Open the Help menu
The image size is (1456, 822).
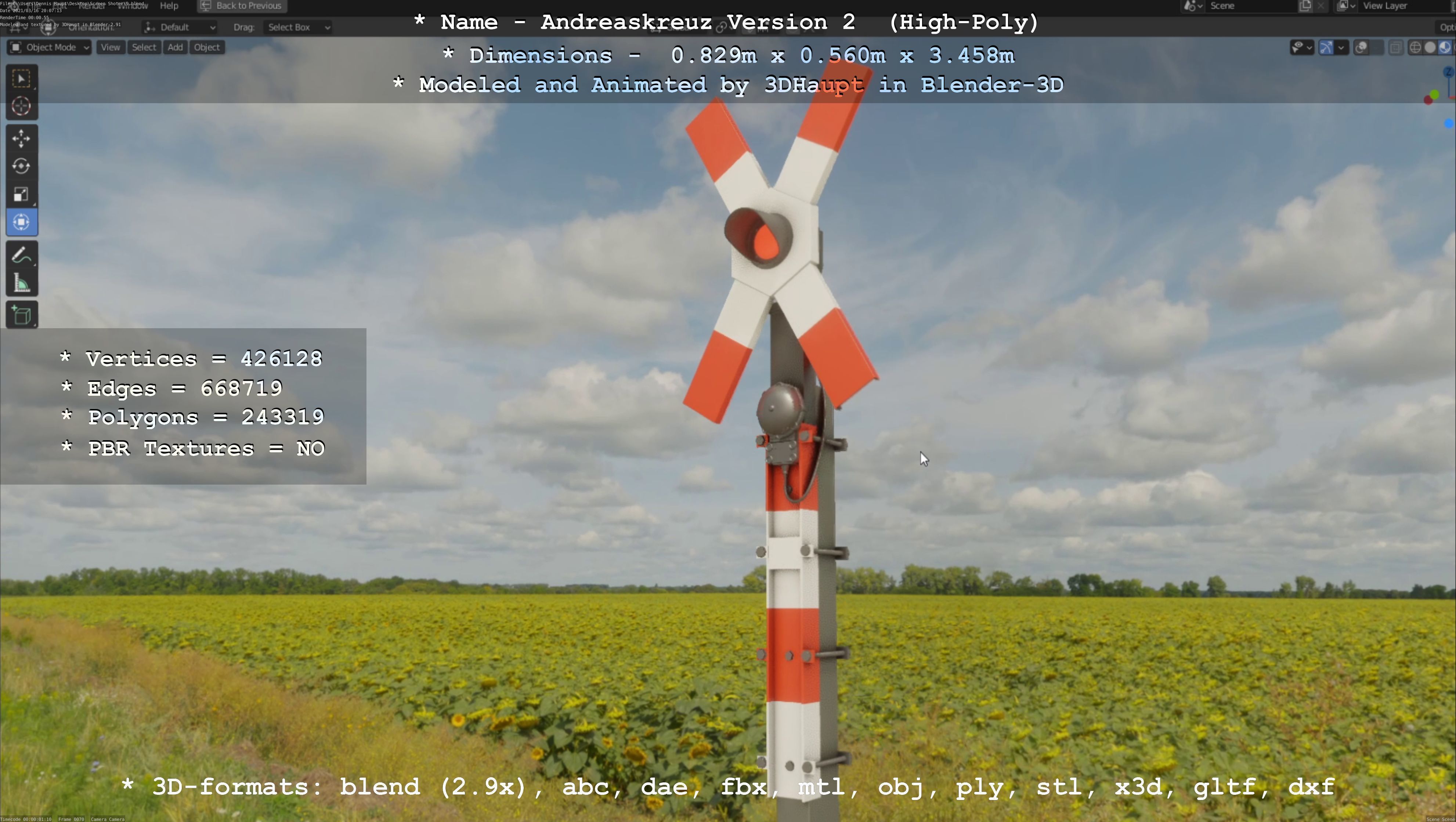pyautogui.click(x=169, y=6)
